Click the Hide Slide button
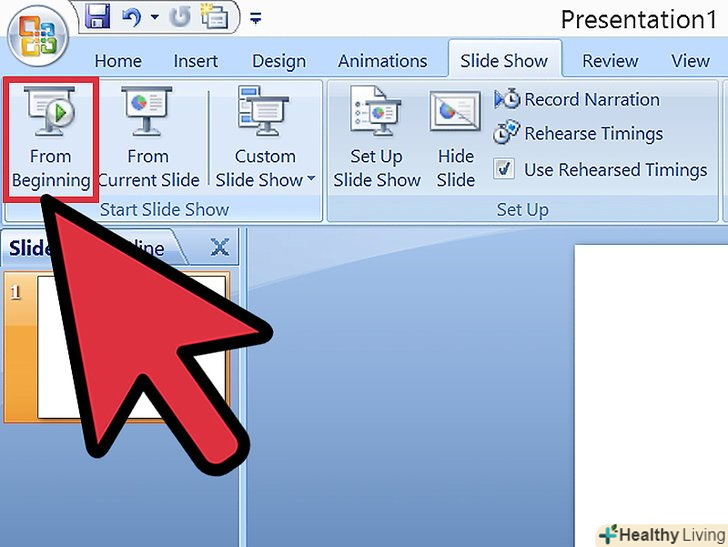The image size is (728, 547). 455,138
